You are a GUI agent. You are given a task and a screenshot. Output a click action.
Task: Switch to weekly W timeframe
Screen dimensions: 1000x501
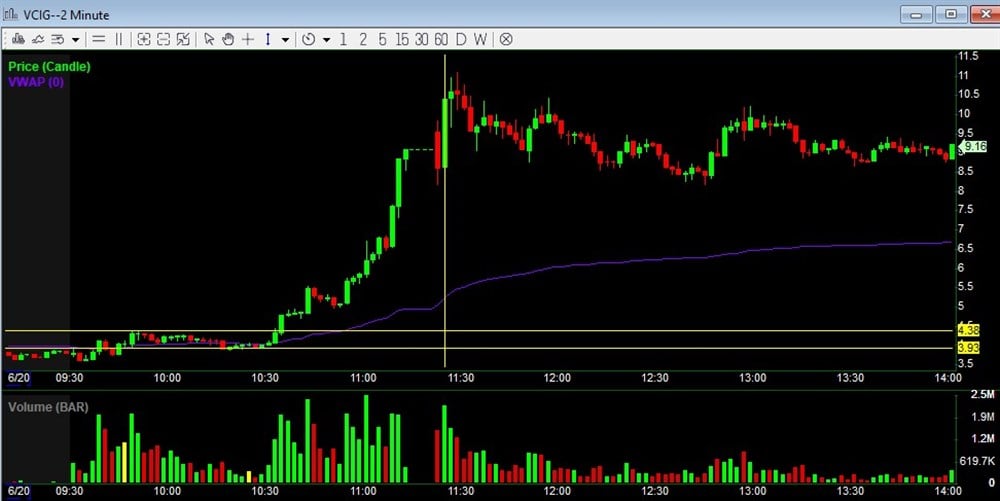[481, 40]
